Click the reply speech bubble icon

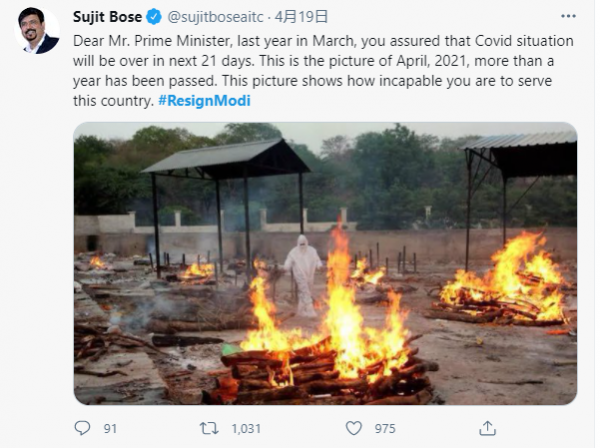82,427
